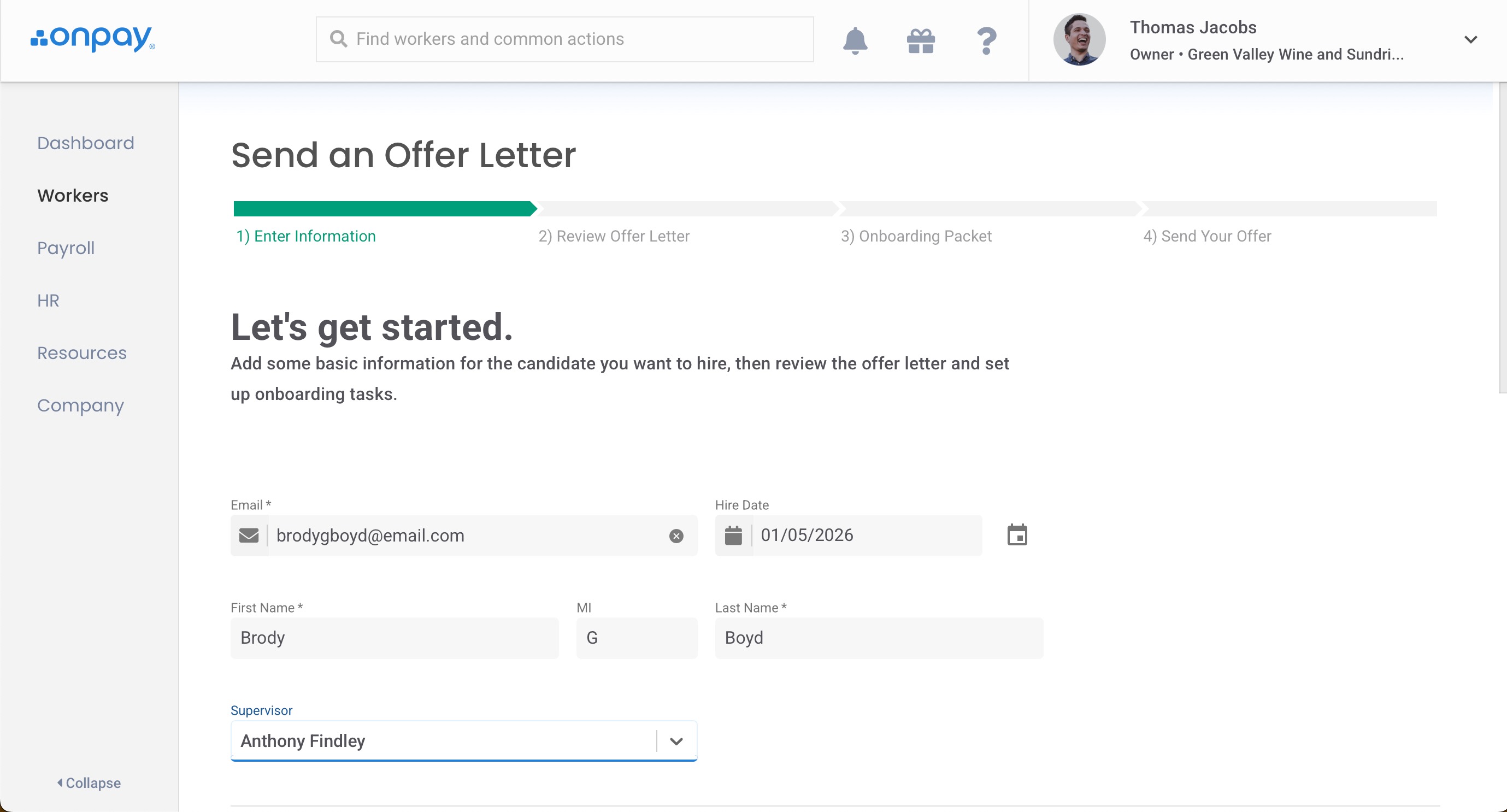Screen dimensions: 1507x812
Task: Open the gift rewards icon
Action: [x=921, y=40]
